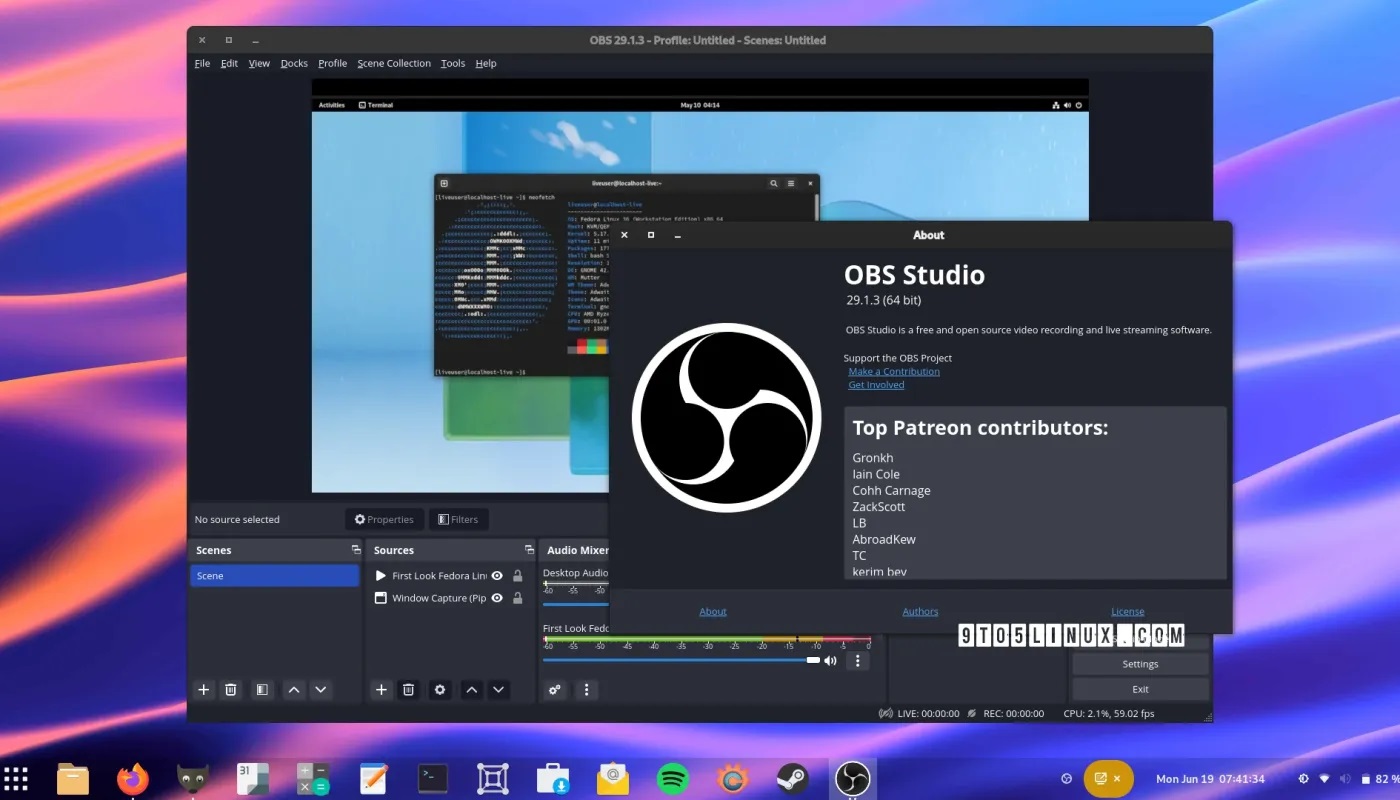Open the text editor dock icon
Viewport: 1400px width, 800px height.
pos(373,778)
